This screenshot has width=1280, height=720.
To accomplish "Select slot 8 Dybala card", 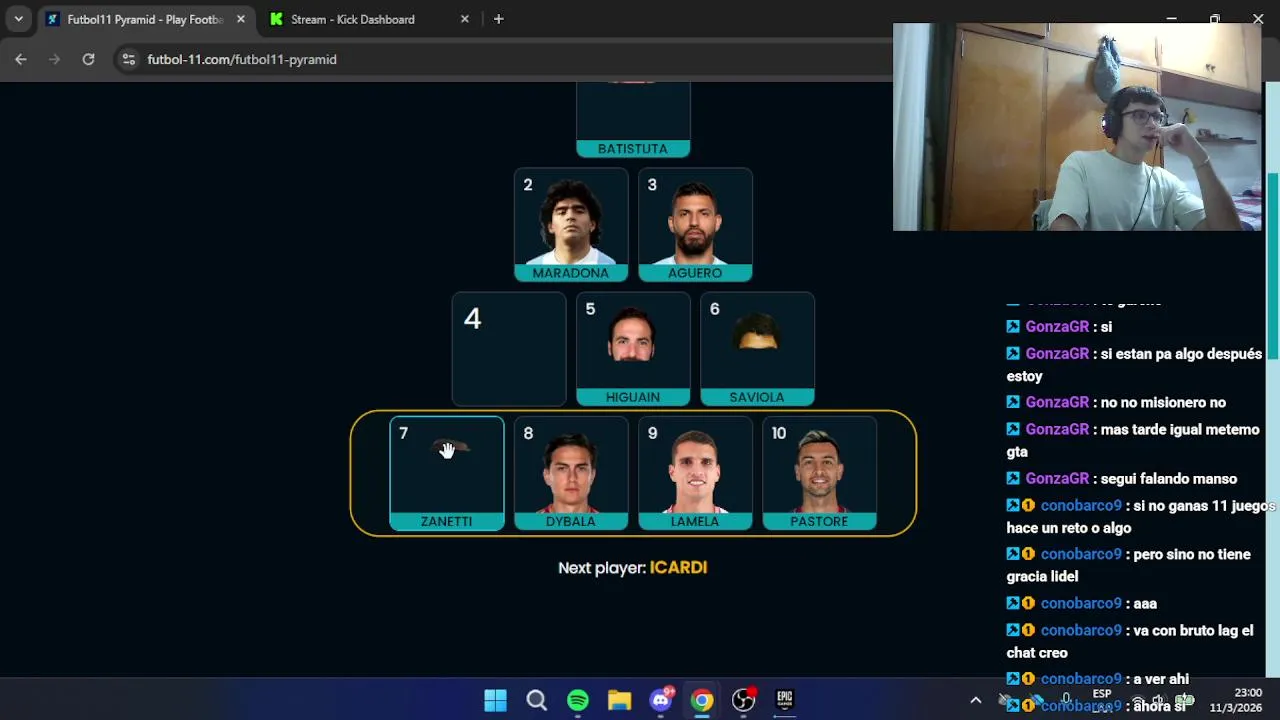I will [571, 473].
